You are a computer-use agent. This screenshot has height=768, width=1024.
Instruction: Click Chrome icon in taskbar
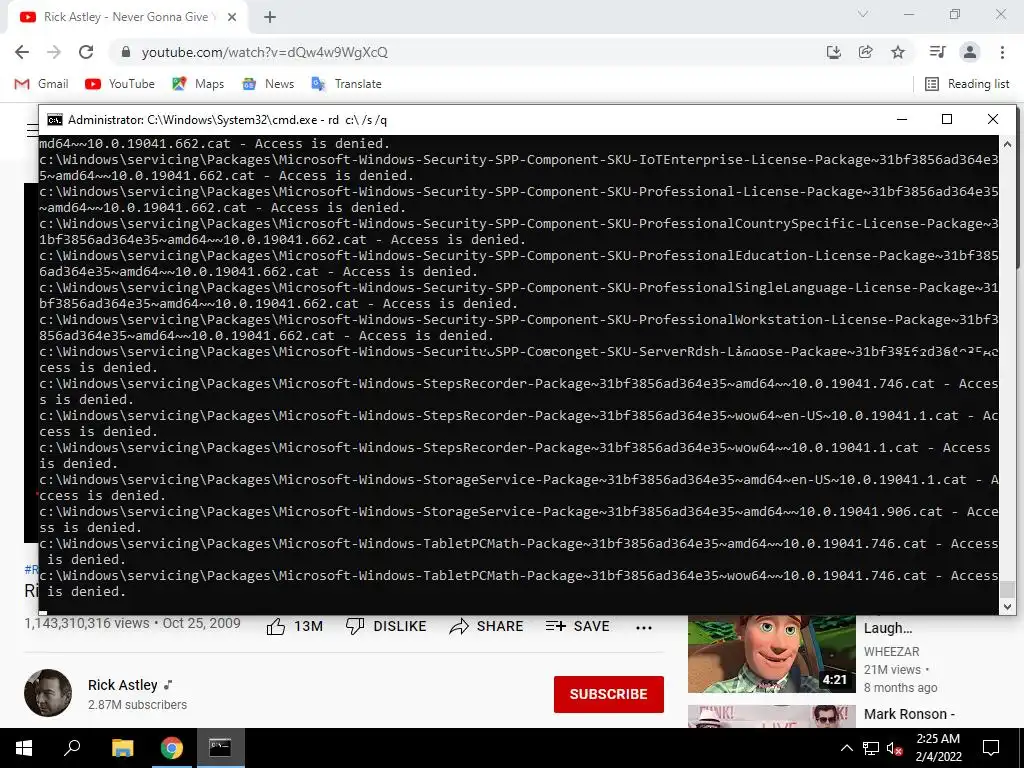[171, 748]
